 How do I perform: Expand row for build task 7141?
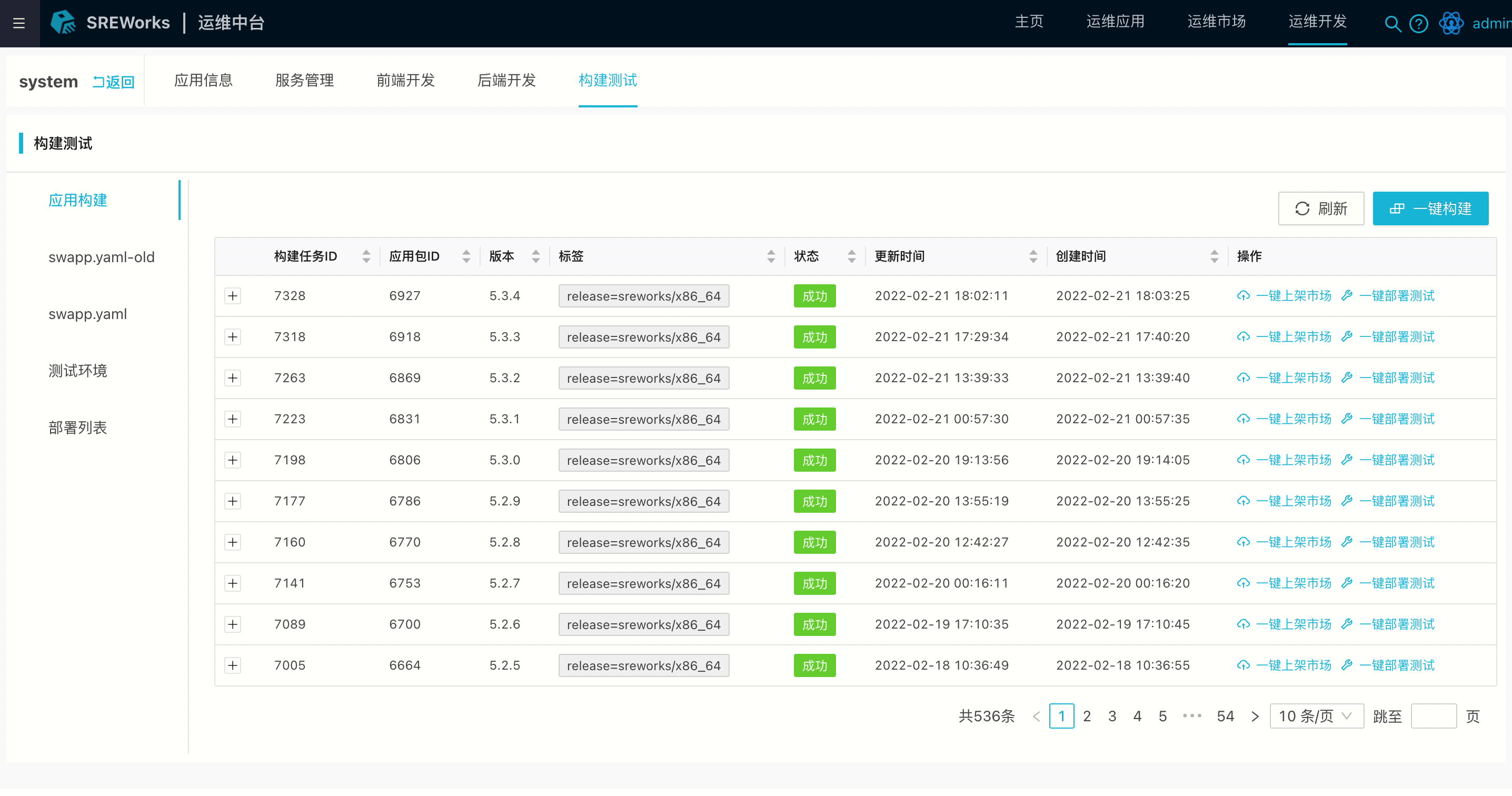pyautogui.click(x=233, y=583)
